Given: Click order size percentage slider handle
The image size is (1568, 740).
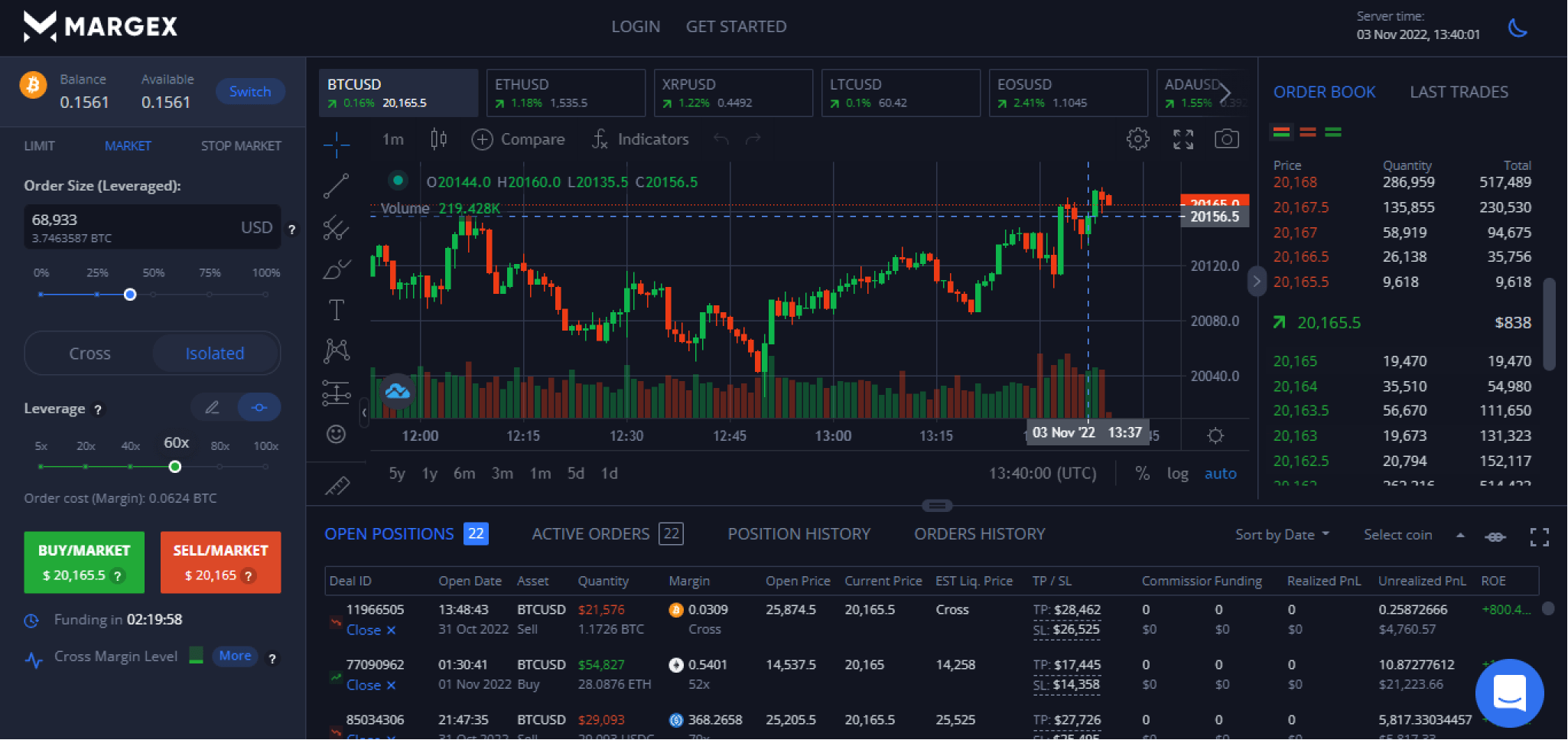Looking at the screenshot, I should (x=130, y=295).
